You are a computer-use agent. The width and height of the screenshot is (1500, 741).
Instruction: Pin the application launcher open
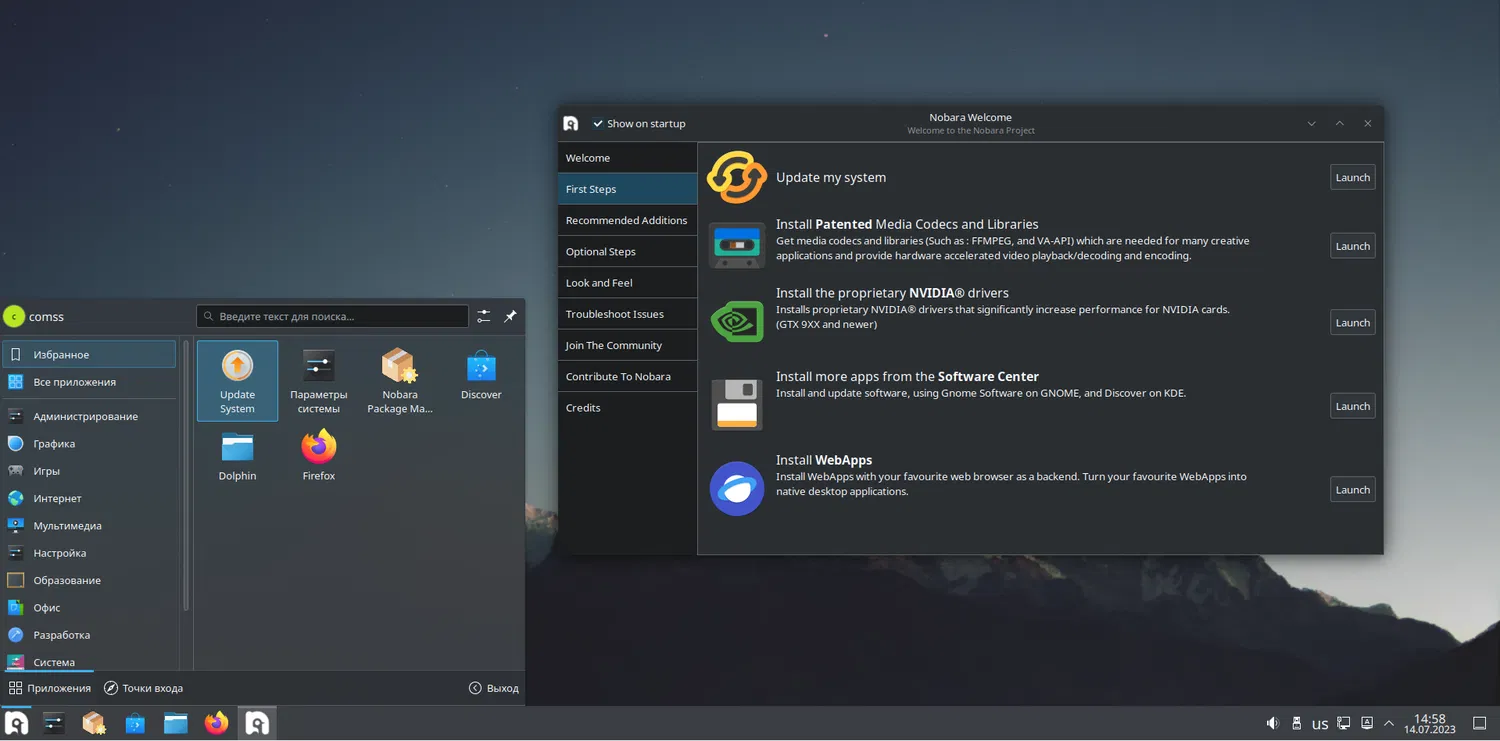(x=510, y=316)
